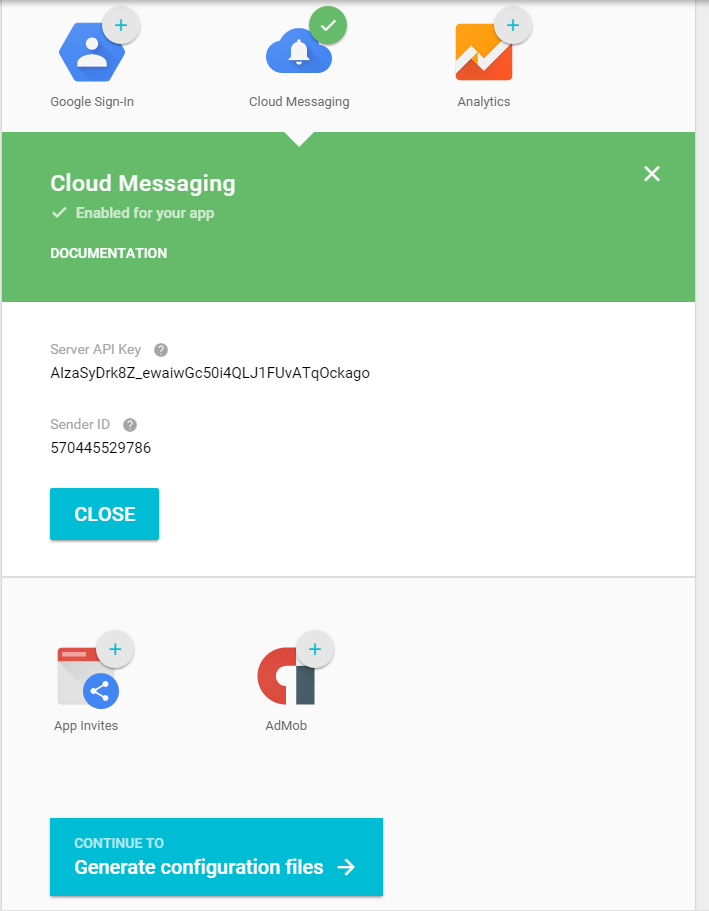This screenshot has width=709, height=911.
Task: Click the App Invites label
Action: [x=86, y=726]
